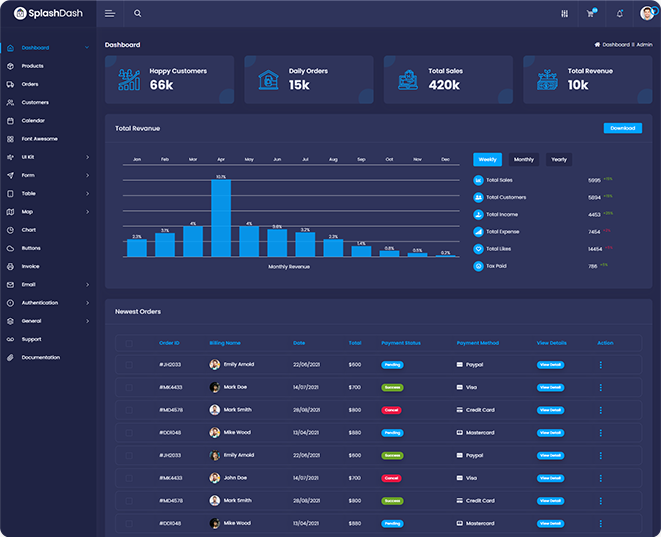This screenshot has width=661, height=537.
Task: Check the Mark Smith Success order row
Action: coord(129,501)
